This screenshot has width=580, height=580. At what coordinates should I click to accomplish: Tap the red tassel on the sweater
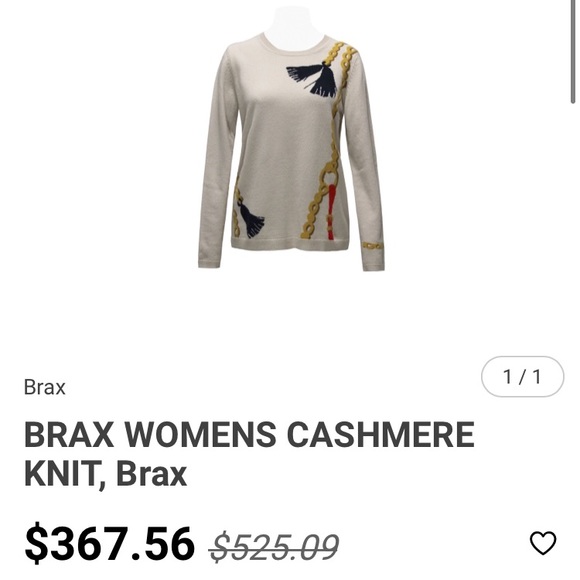(x=331, y=211)
